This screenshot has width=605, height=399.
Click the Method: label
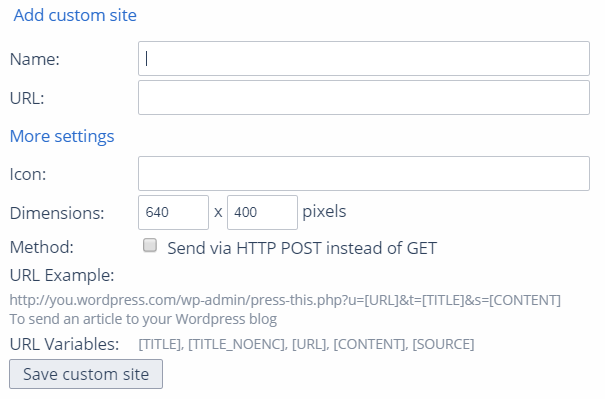tap(42, 247)
